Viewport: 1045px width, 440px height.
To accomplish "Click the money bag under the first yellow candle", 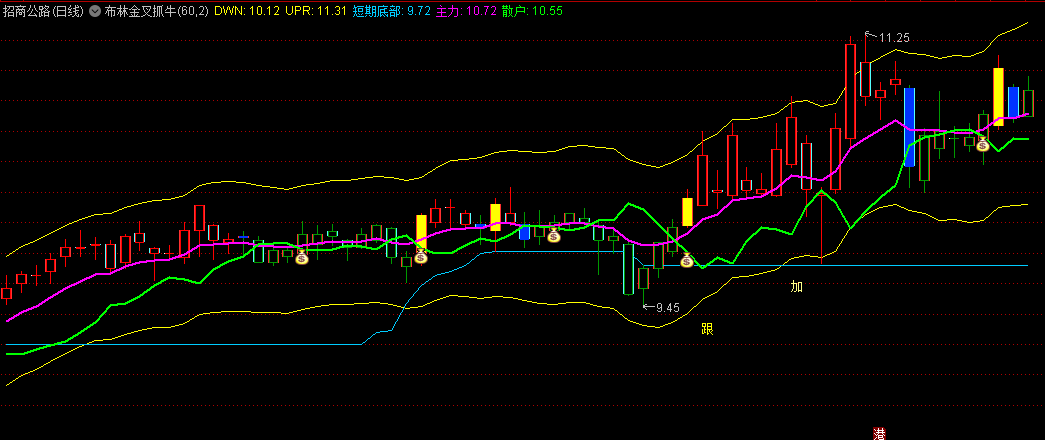I will pyautogui.click(x=421, y=256).
